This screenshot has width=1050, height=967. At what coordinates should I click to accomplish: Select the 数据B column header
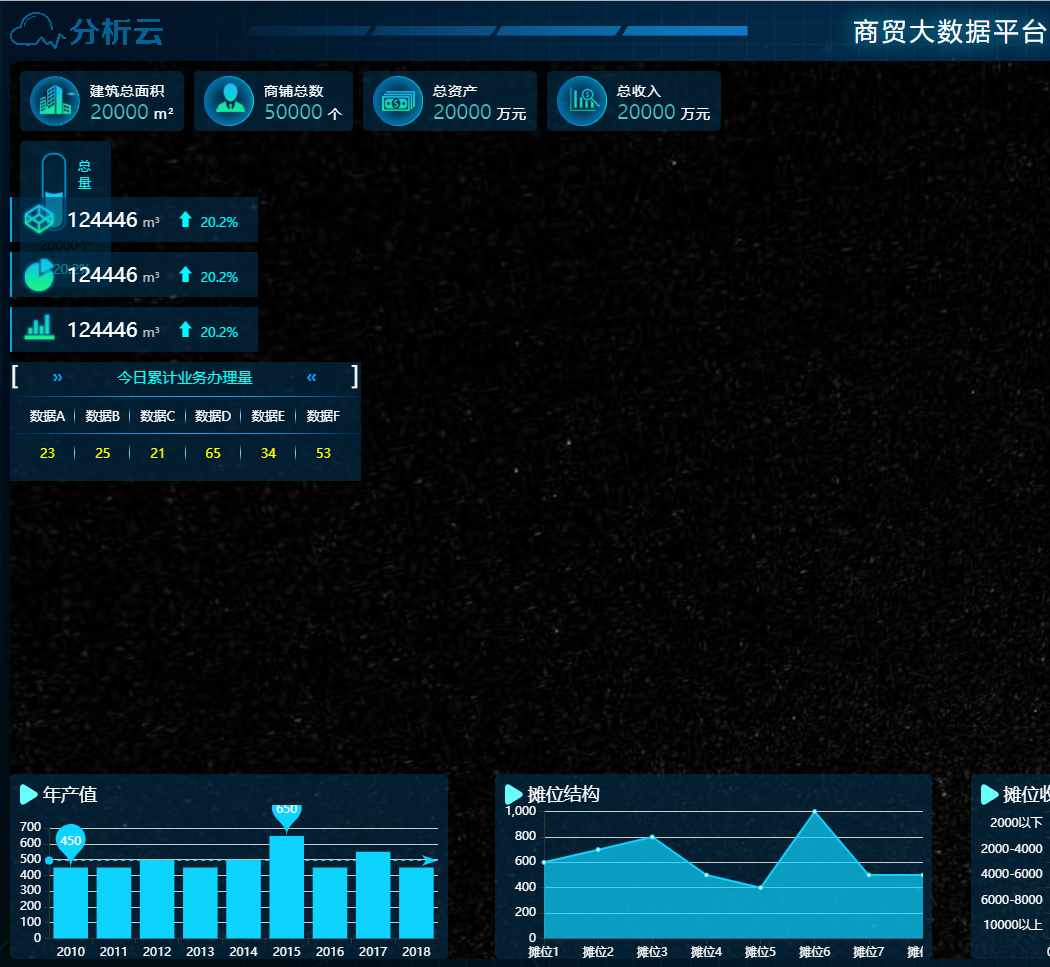coord(102,417)
